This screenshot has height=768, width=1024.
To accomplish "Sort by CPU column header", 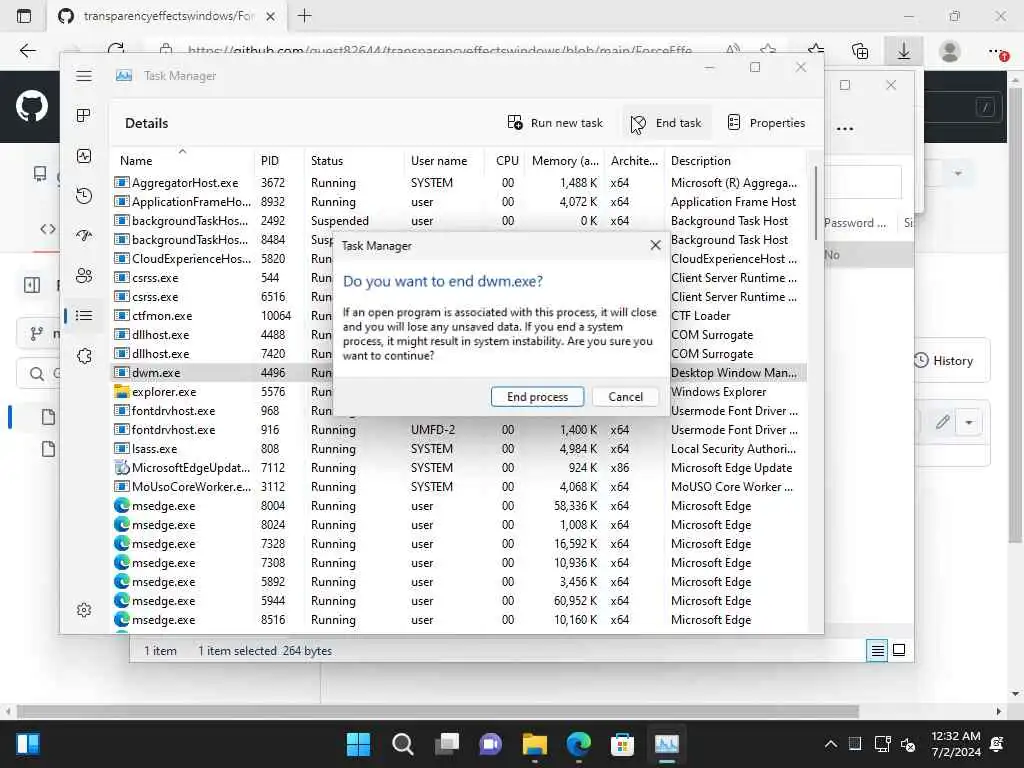I will pos(507,161).
